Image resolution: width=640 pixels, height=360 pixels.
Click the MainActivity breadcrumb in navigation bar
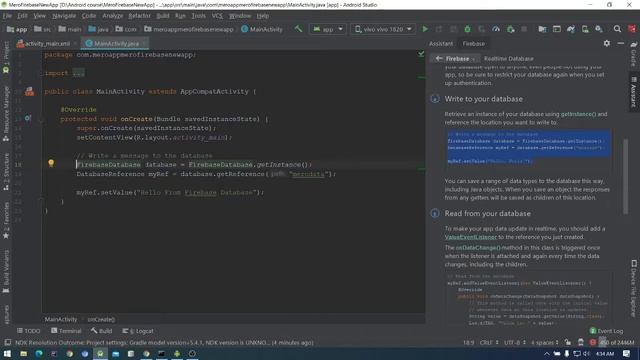262,29
